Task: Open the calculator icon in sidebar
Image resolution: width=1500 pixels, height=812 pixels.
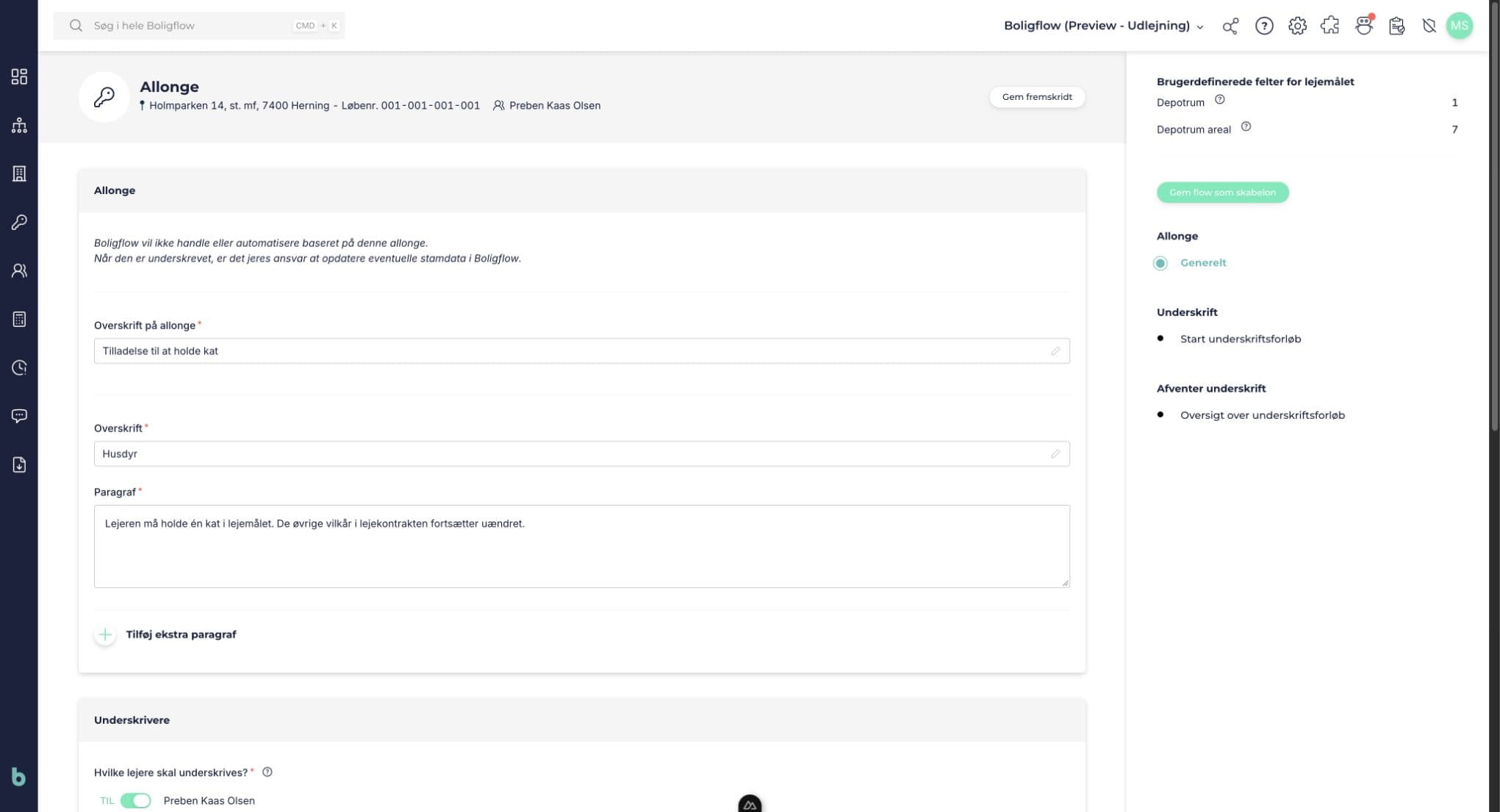Action: tap(19, 319)
